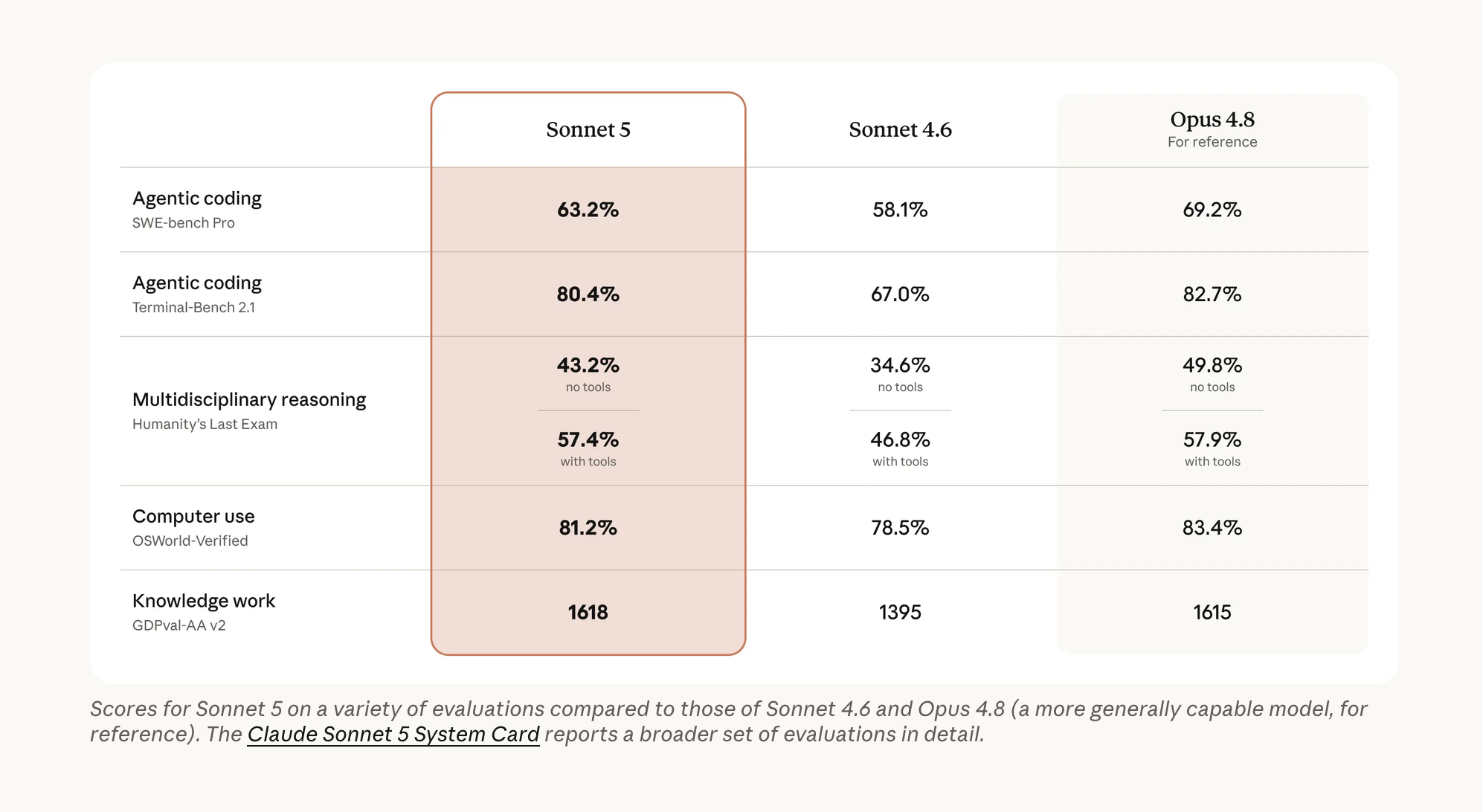The height and width of the screenshot is (812, 1483).
Task: Click the For reference subtitle text
Action: [1212, 142]
